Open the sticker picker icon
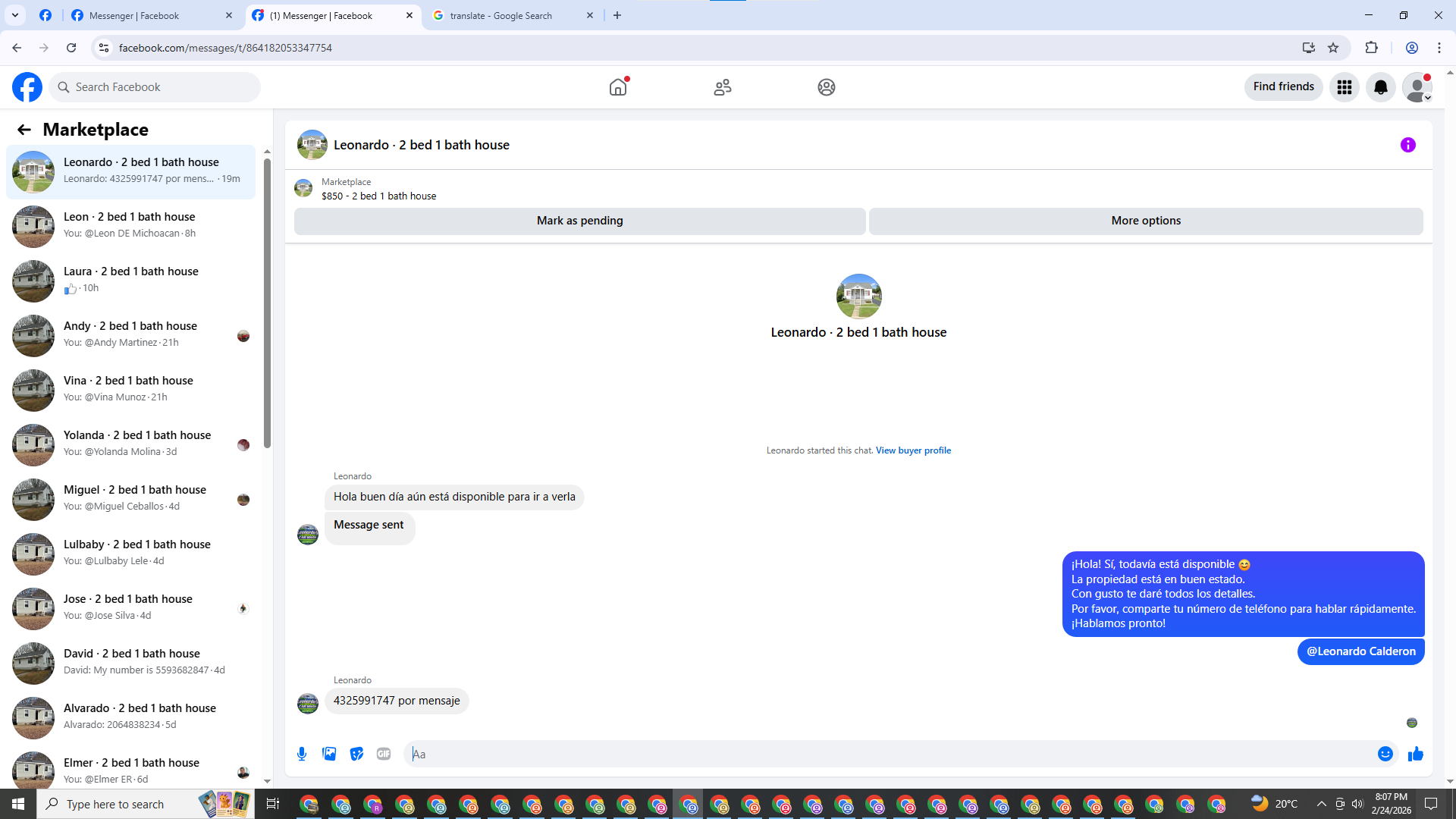 tap(356, 754)
